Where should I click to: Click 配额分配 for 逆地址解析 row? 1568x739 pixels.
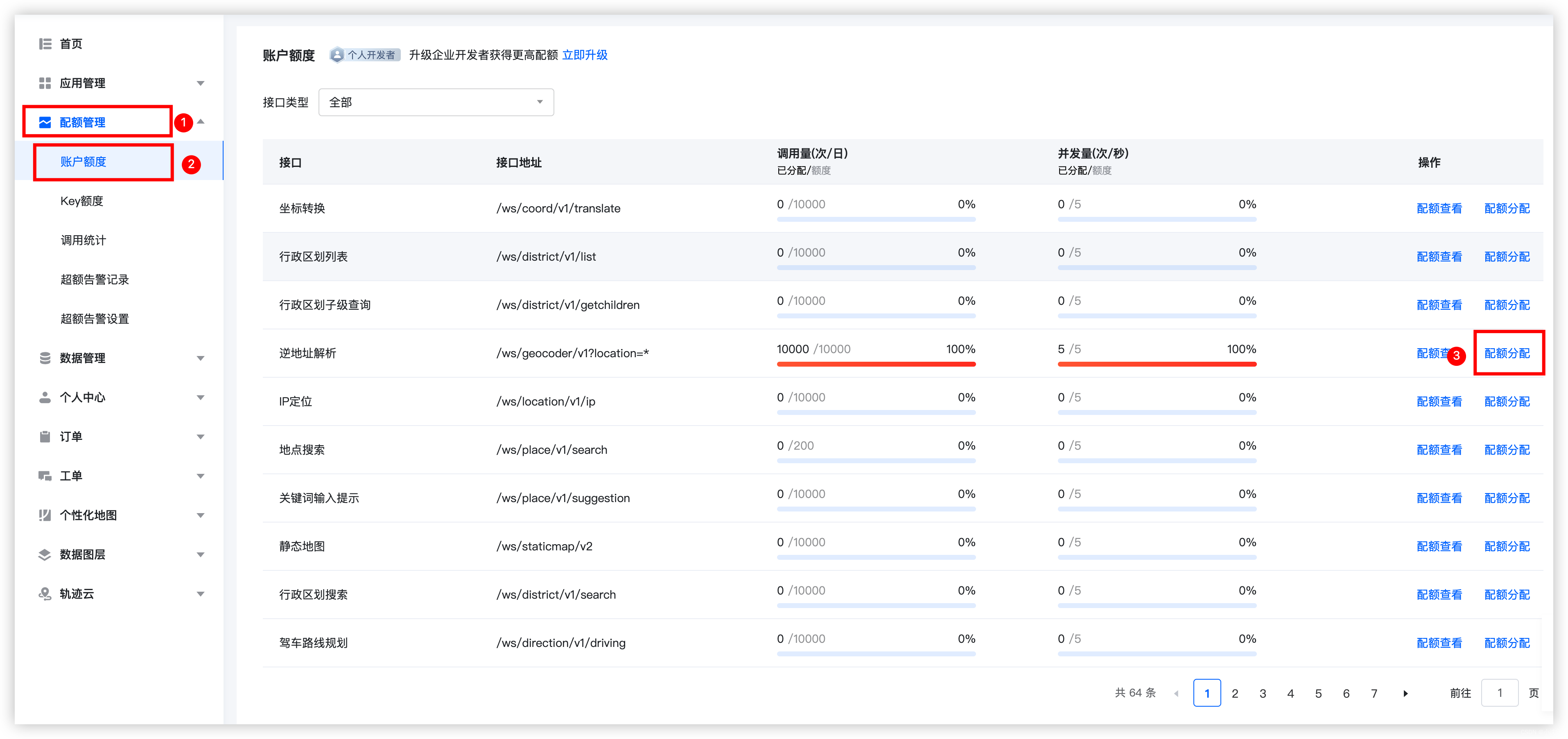click(1507, 354)
